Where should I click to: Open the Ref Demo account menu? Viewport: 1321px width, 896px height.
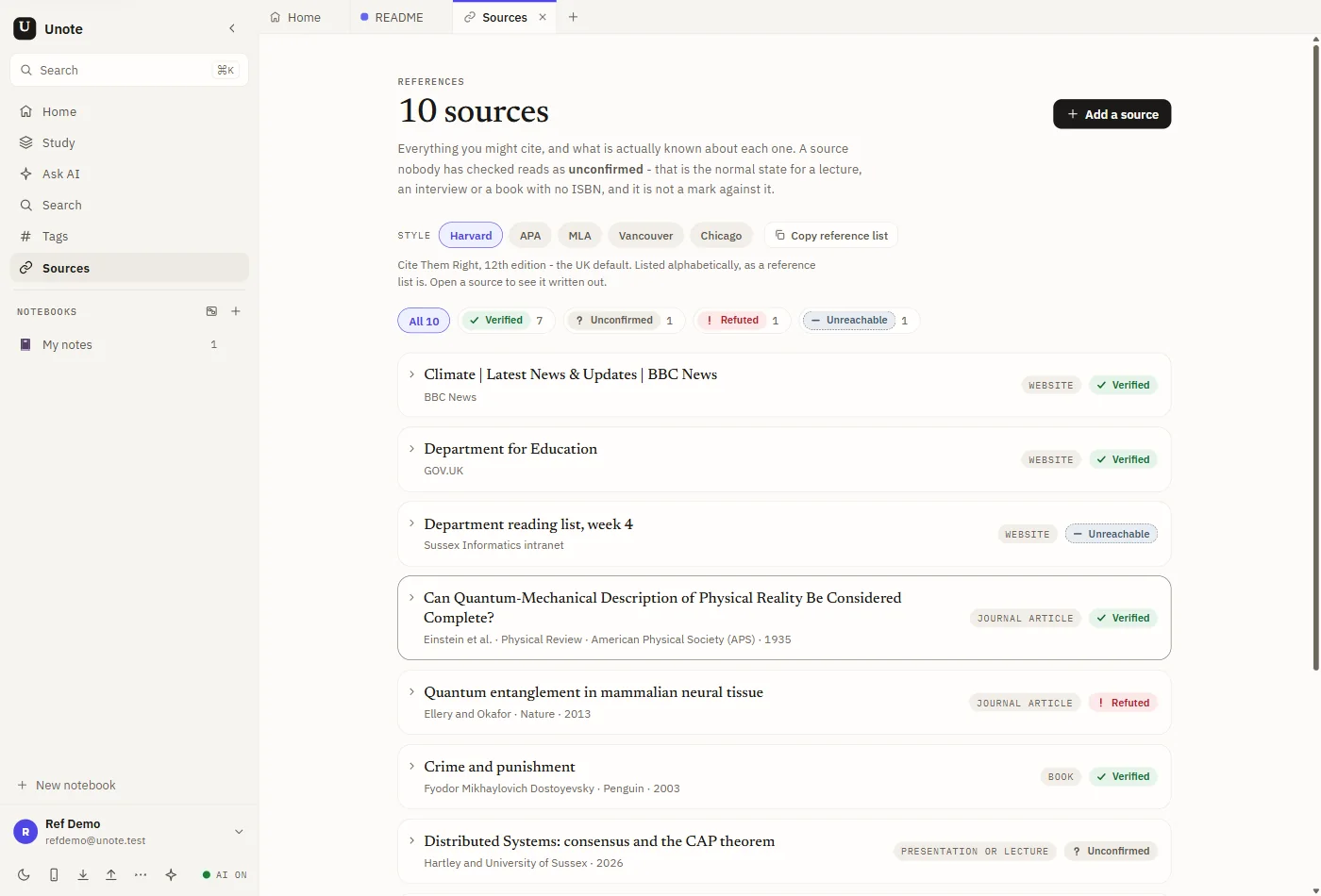129,831
